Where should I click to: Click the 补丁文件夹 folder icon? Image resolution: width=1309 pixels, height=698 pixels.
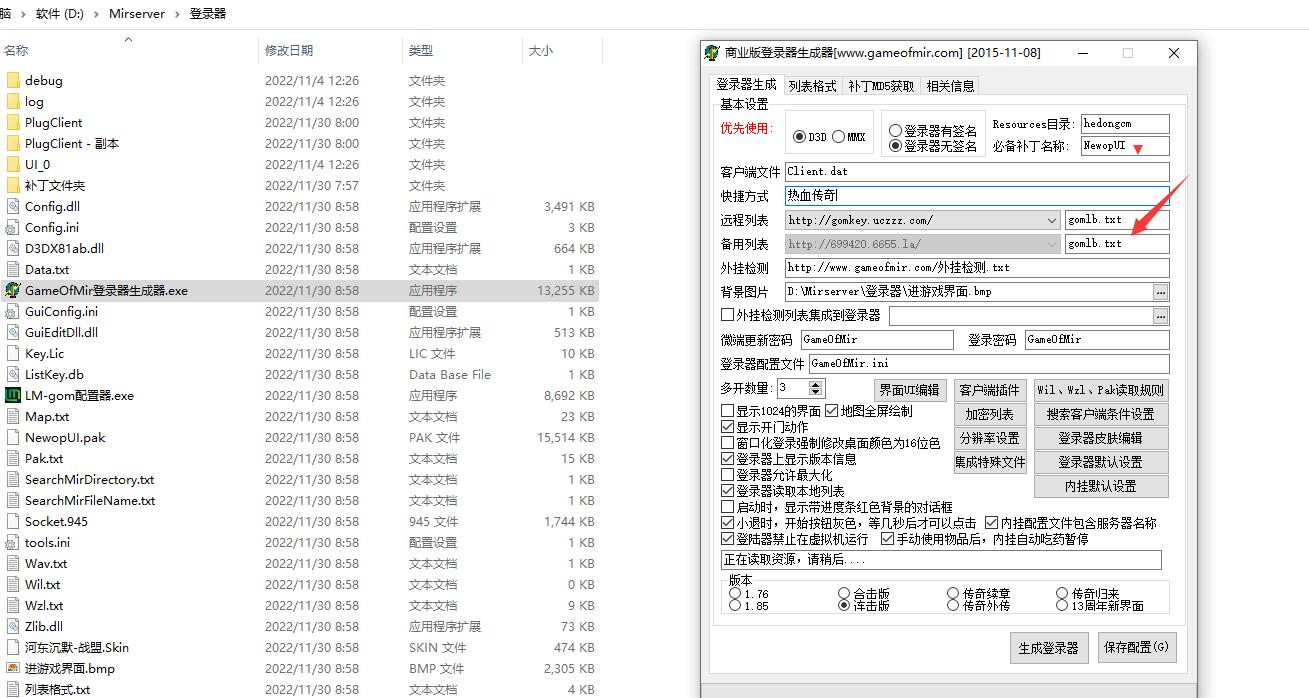point(13,185)
